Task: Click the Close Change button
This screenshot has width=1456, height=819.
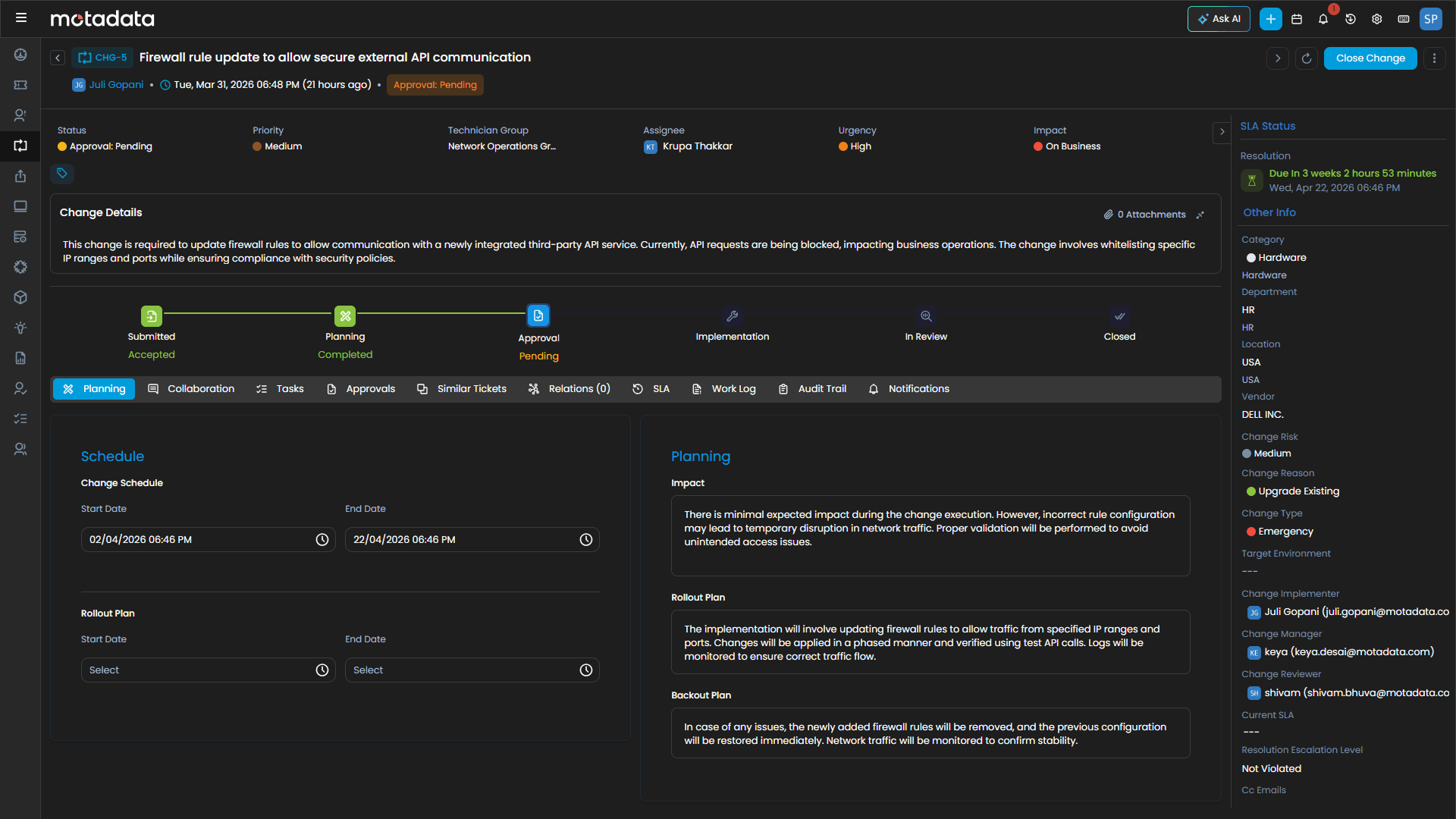Action: [1370, 58]
